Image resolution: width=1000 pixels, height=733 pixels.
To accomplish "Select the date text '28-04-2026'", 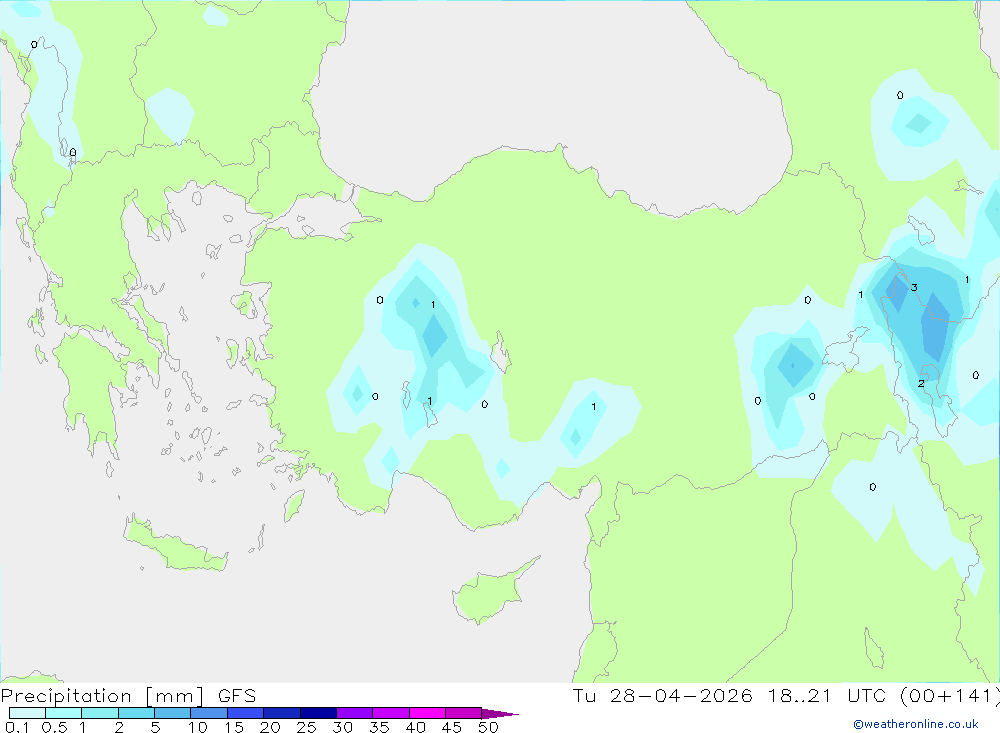I will click(x=681, y=695).
